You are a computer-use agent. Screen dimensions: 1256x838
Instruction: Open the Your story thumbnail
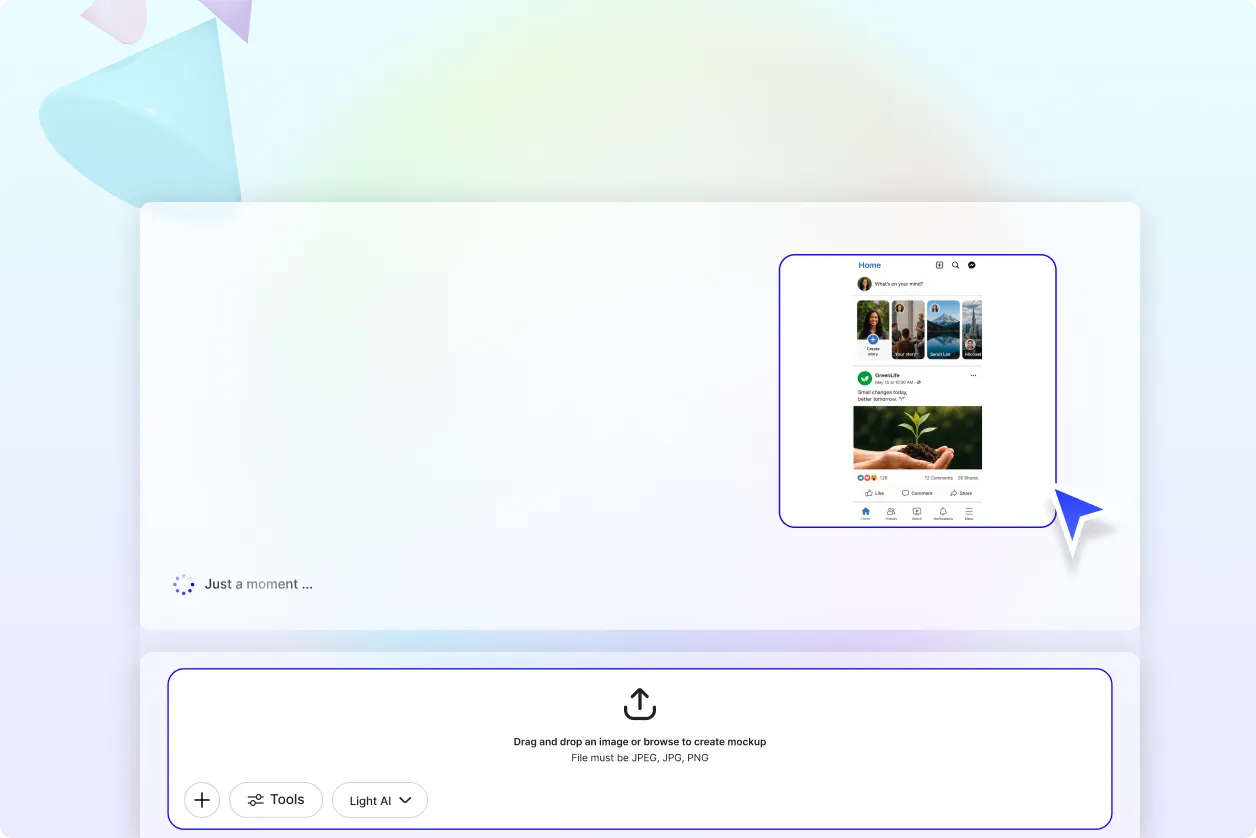tap(908, 330)
